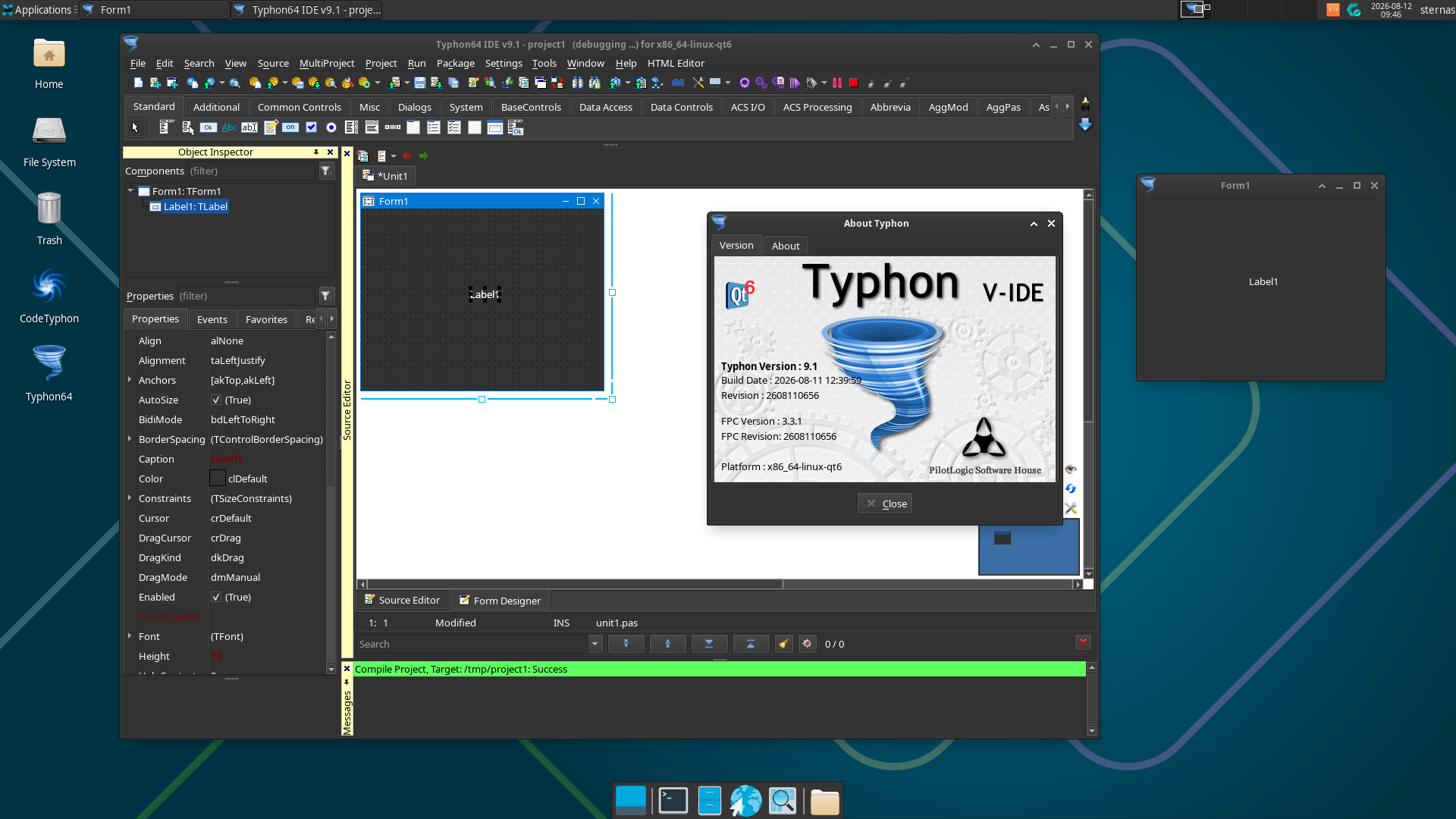Click the blue down arrow beside palette
Viewport: 1456px width, 819px height.
tap(1085, 124)
